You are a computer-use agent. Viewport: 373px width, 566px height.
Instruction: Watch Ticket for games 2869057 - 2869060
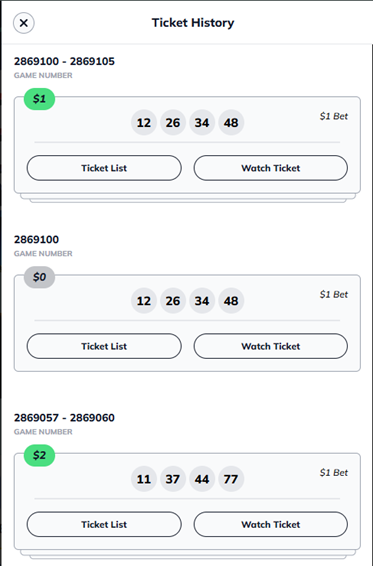click(x=270, y=524)
